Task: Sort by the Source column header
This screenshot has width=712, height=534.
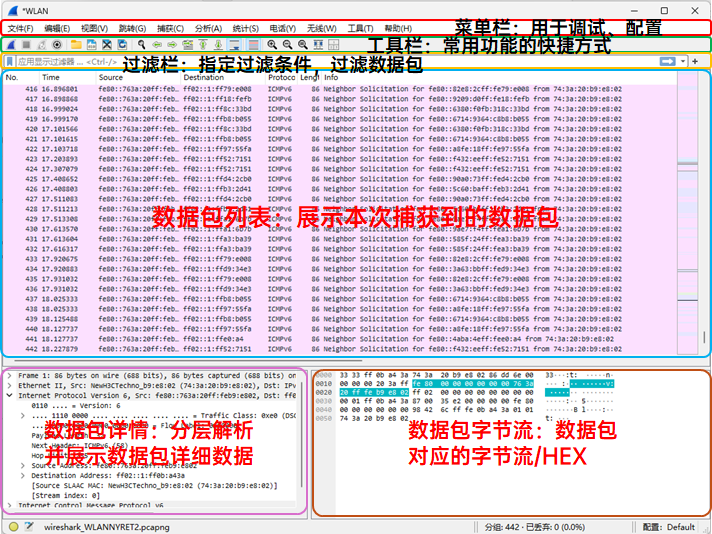Action: pyautogui.click(x=138, y=78)
